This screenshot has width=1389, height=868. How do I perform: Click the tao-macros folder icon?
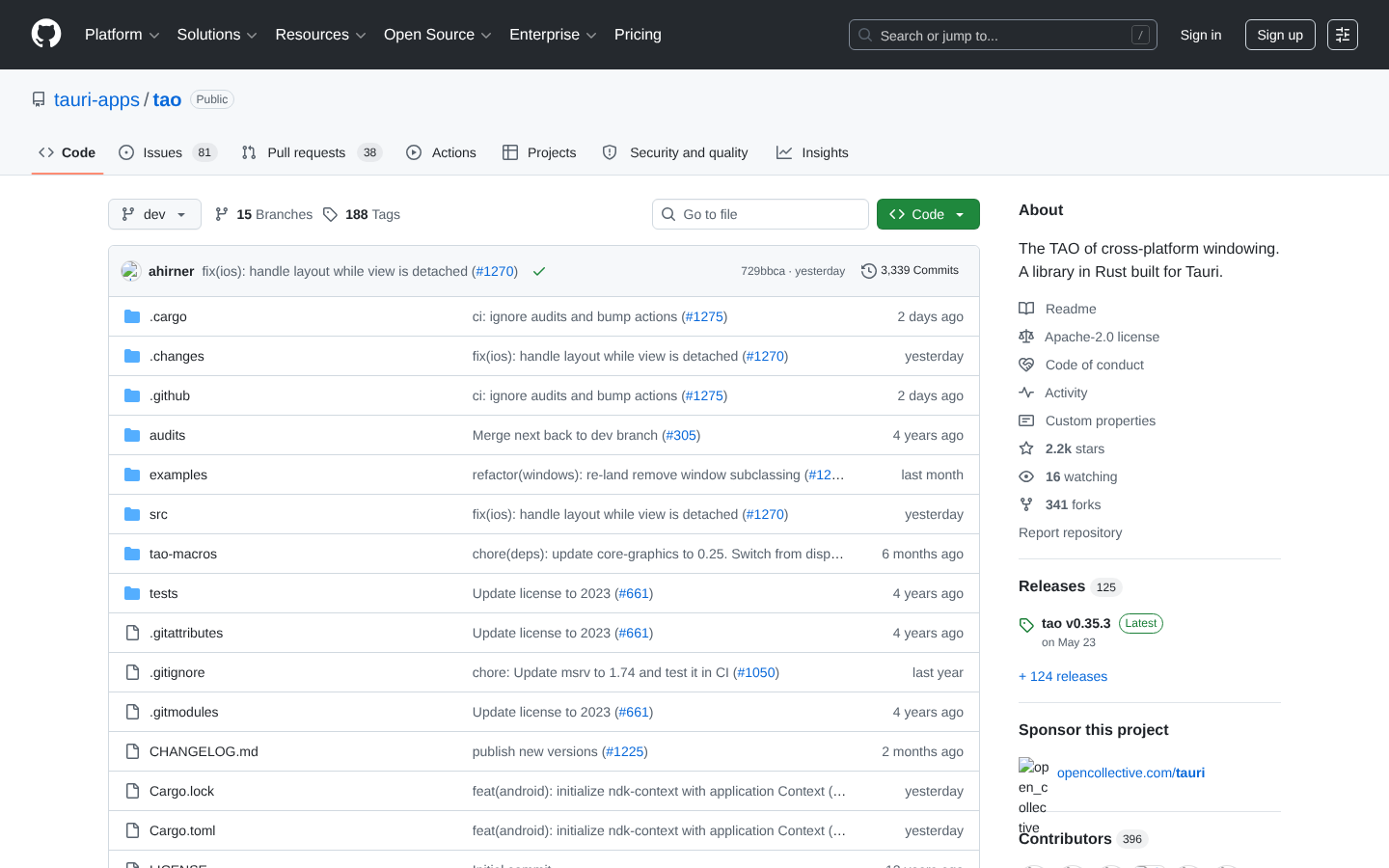tap(132, 554)
